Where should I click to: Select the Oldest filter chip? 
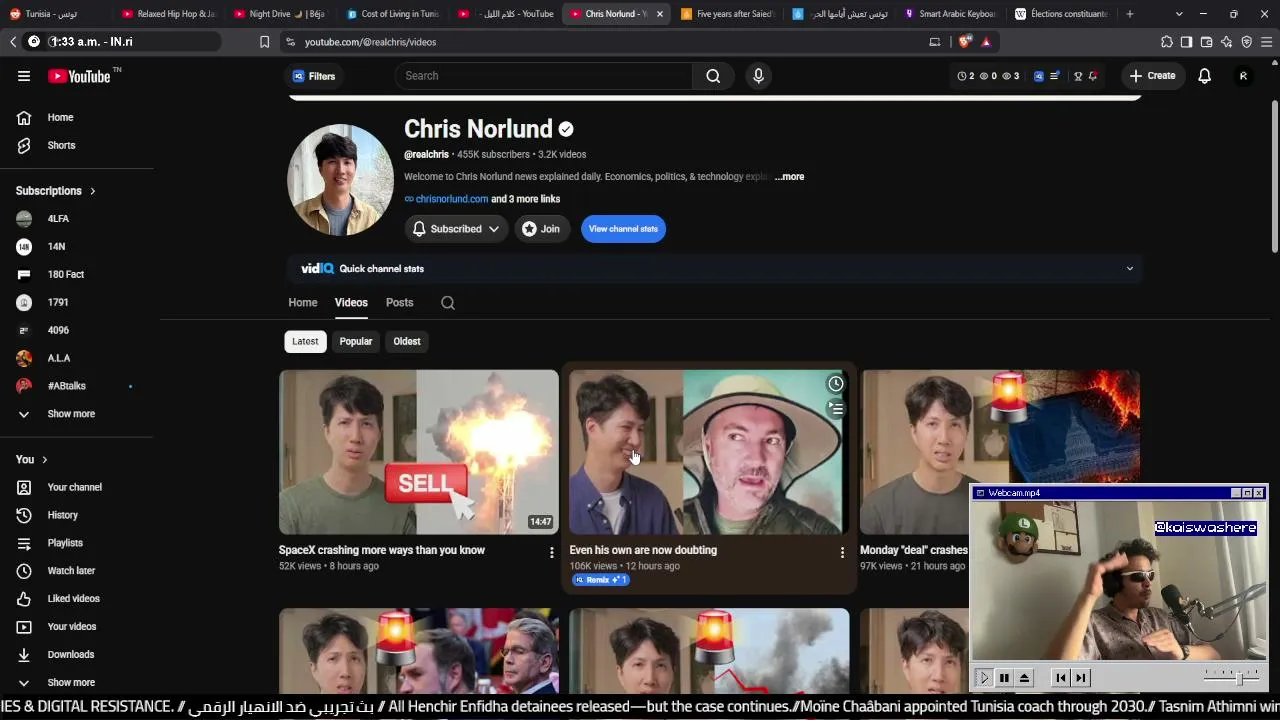click(x=407, y=342)
